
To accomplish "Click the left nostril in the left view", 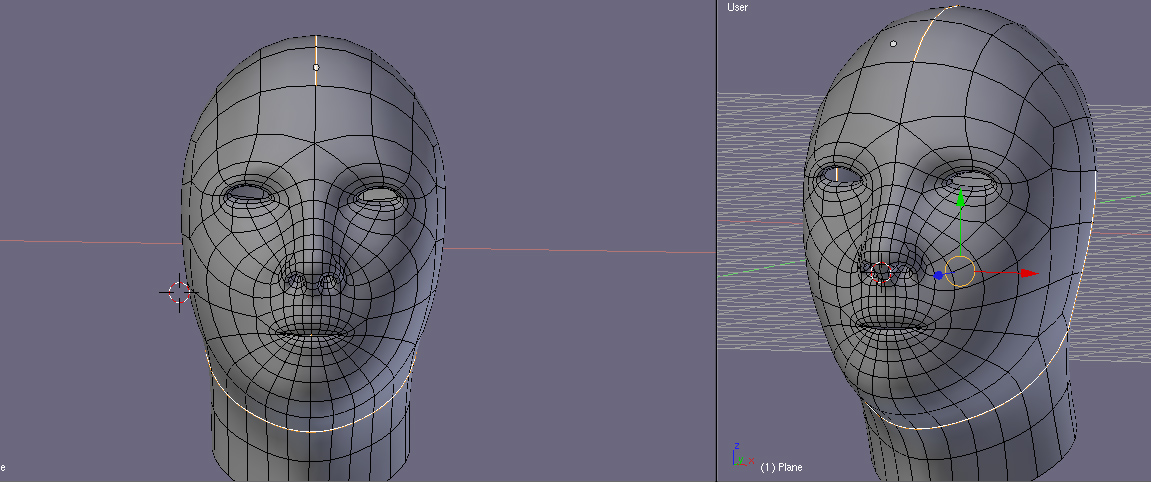I will [x=297, y=281].
